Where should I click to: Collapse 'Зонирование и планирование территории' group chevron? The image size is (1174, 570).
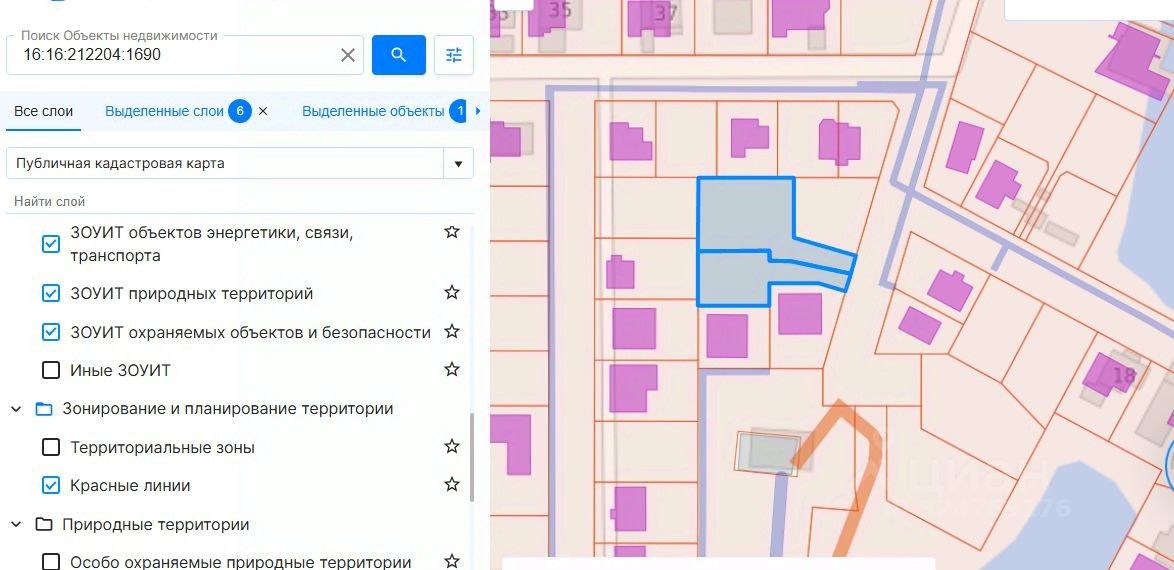click(x=16, y=409)
